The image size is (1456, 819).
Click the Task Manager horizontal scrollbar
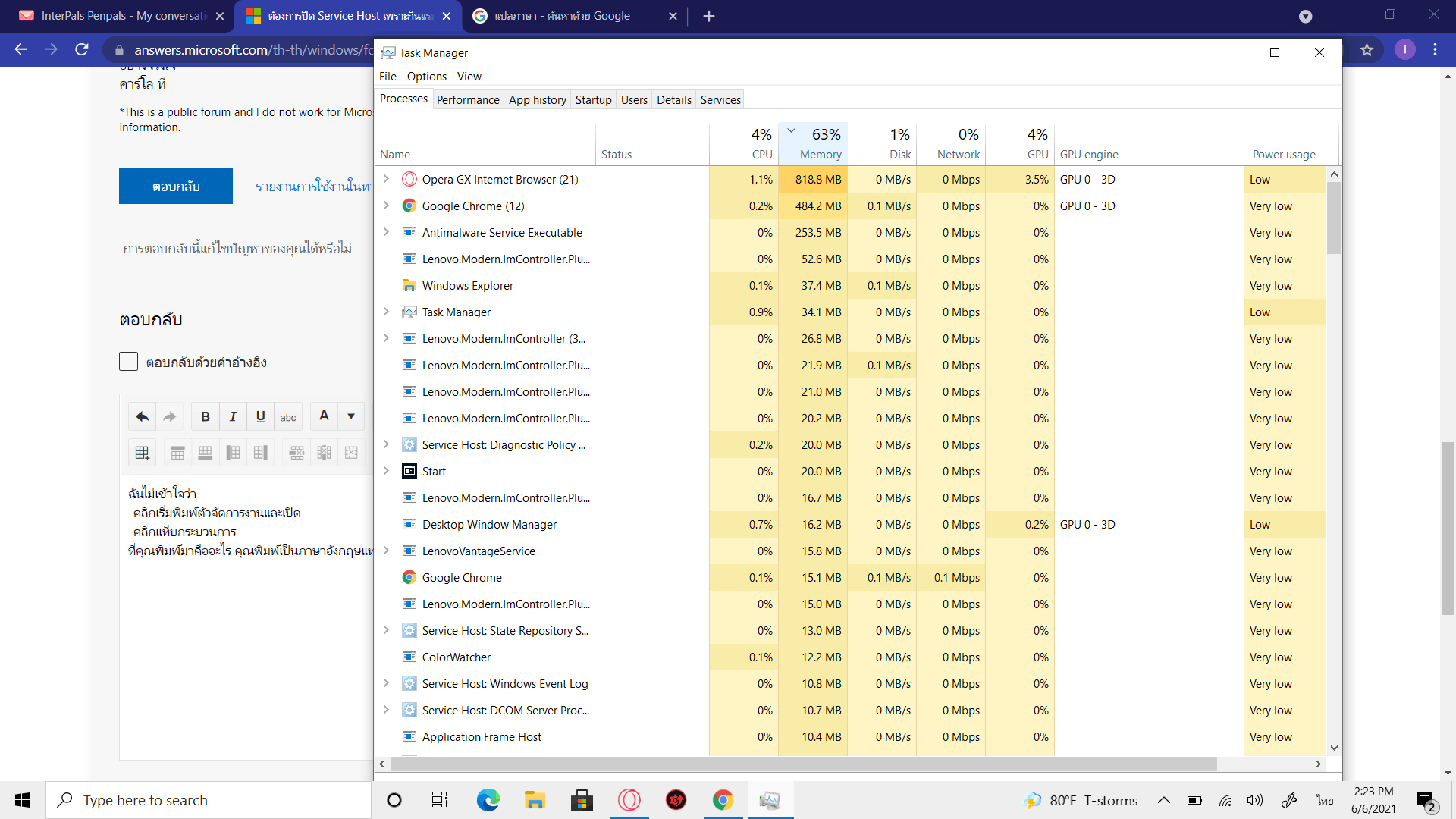(804, 764)
